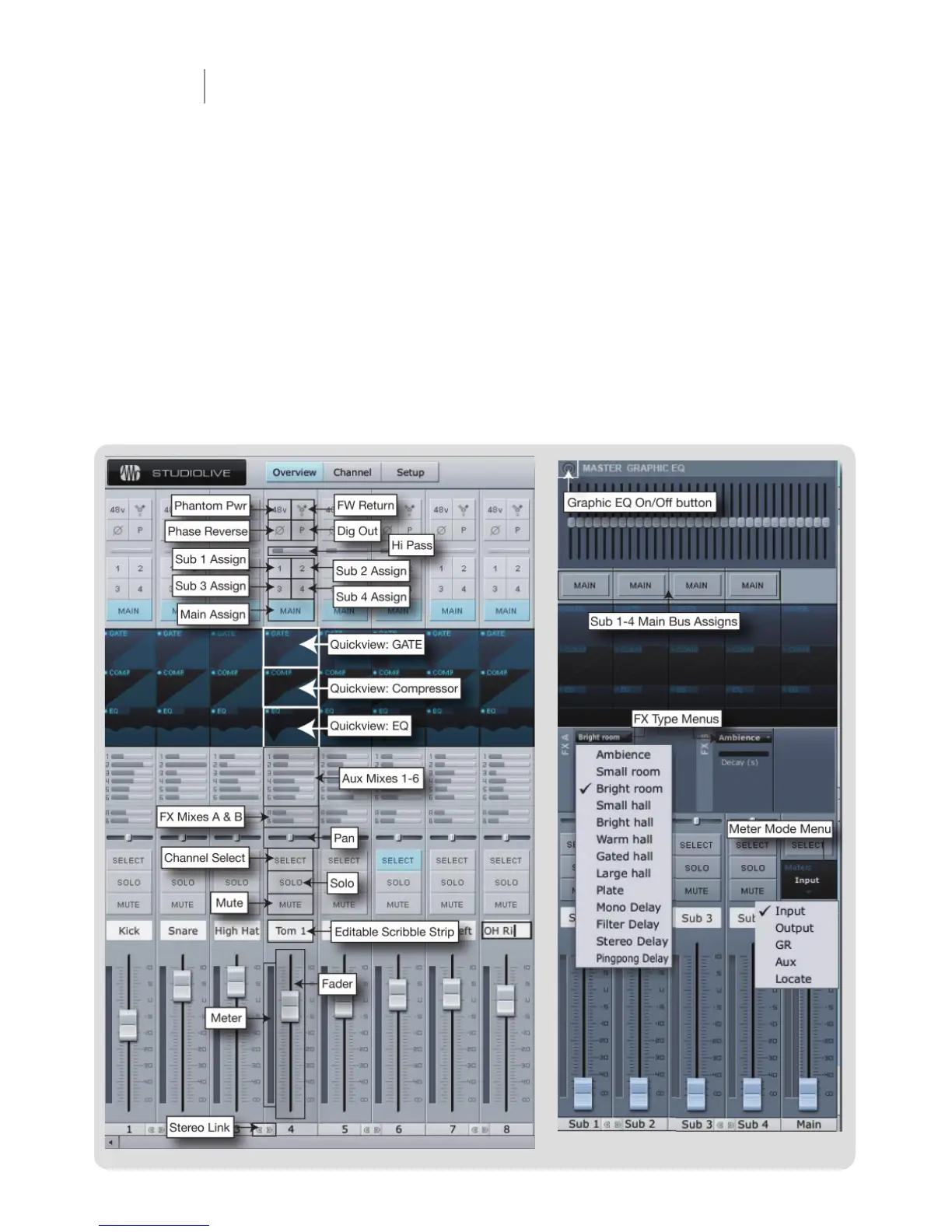Enable FireWire return icon on channel 1
Image resolution: width=952 pixels, height=1232 pixels.
(x=140, y=510)
